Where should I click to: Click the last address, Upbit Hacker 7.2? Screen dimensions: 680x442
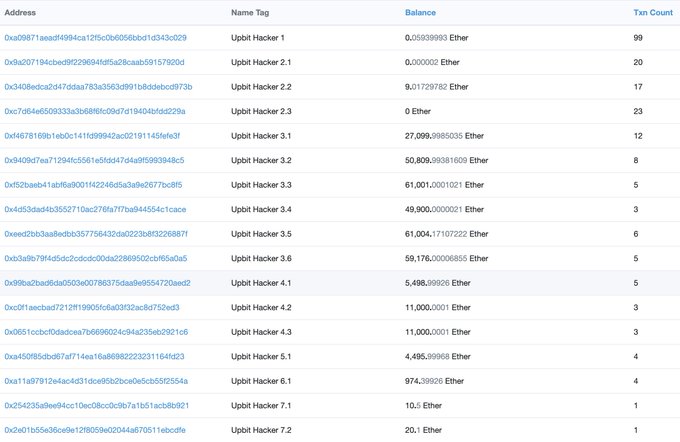[x=94, y=430]
